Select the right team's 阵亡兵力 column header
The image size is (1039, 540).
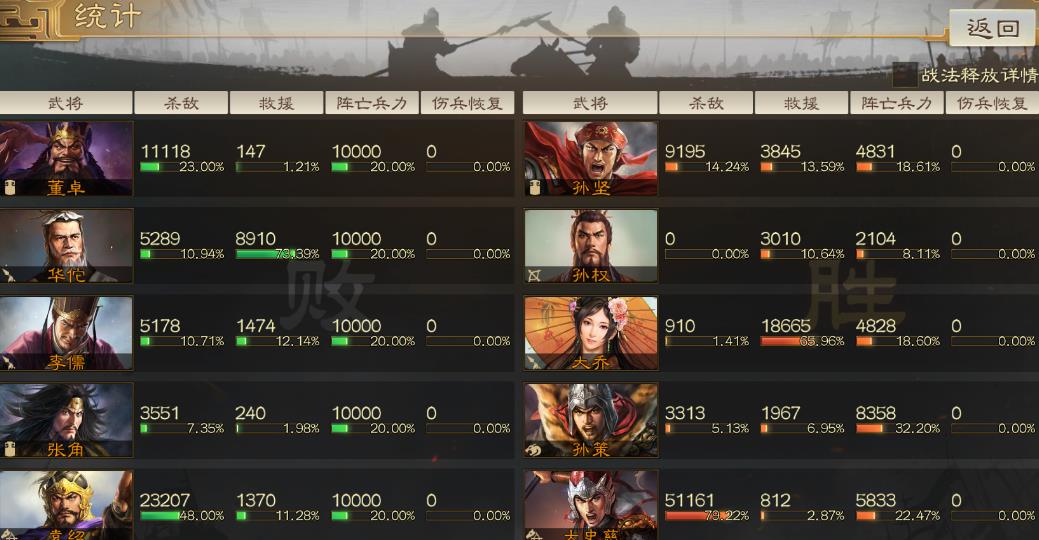(897, 103)
